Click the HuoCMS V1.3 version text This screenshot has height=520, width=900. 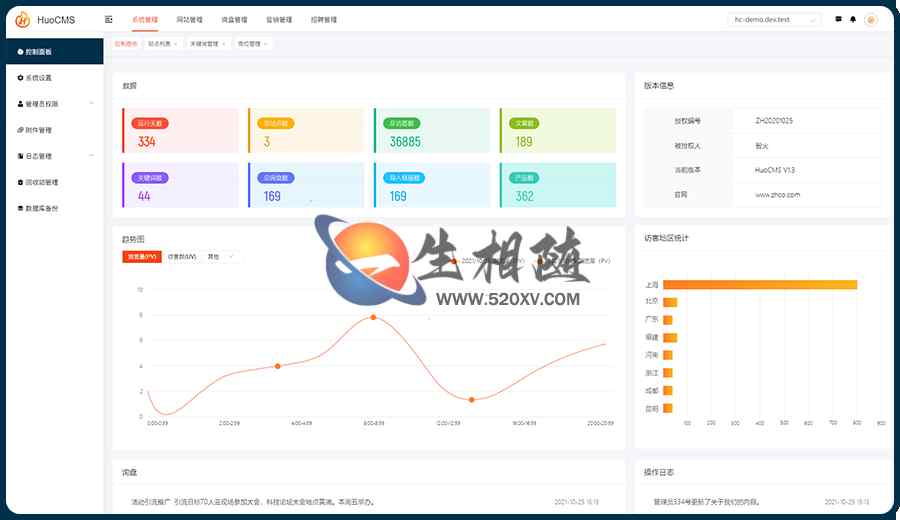tap(775, 170)
